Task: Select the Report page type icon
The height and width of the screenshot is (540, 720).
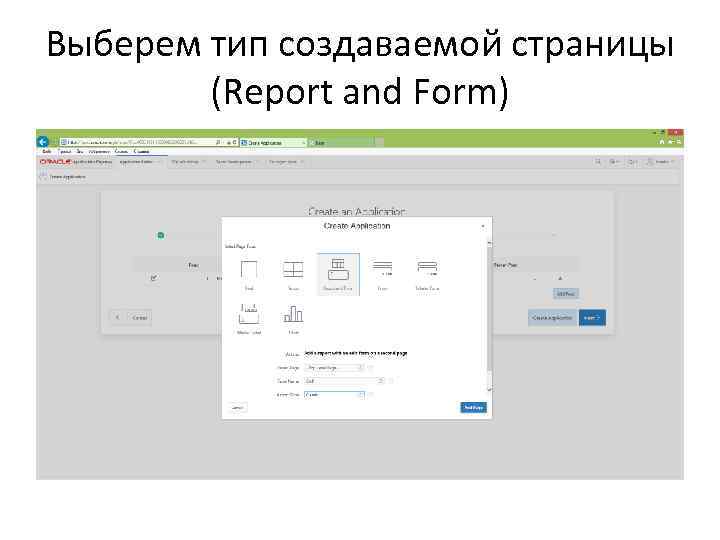Action: 293,270
